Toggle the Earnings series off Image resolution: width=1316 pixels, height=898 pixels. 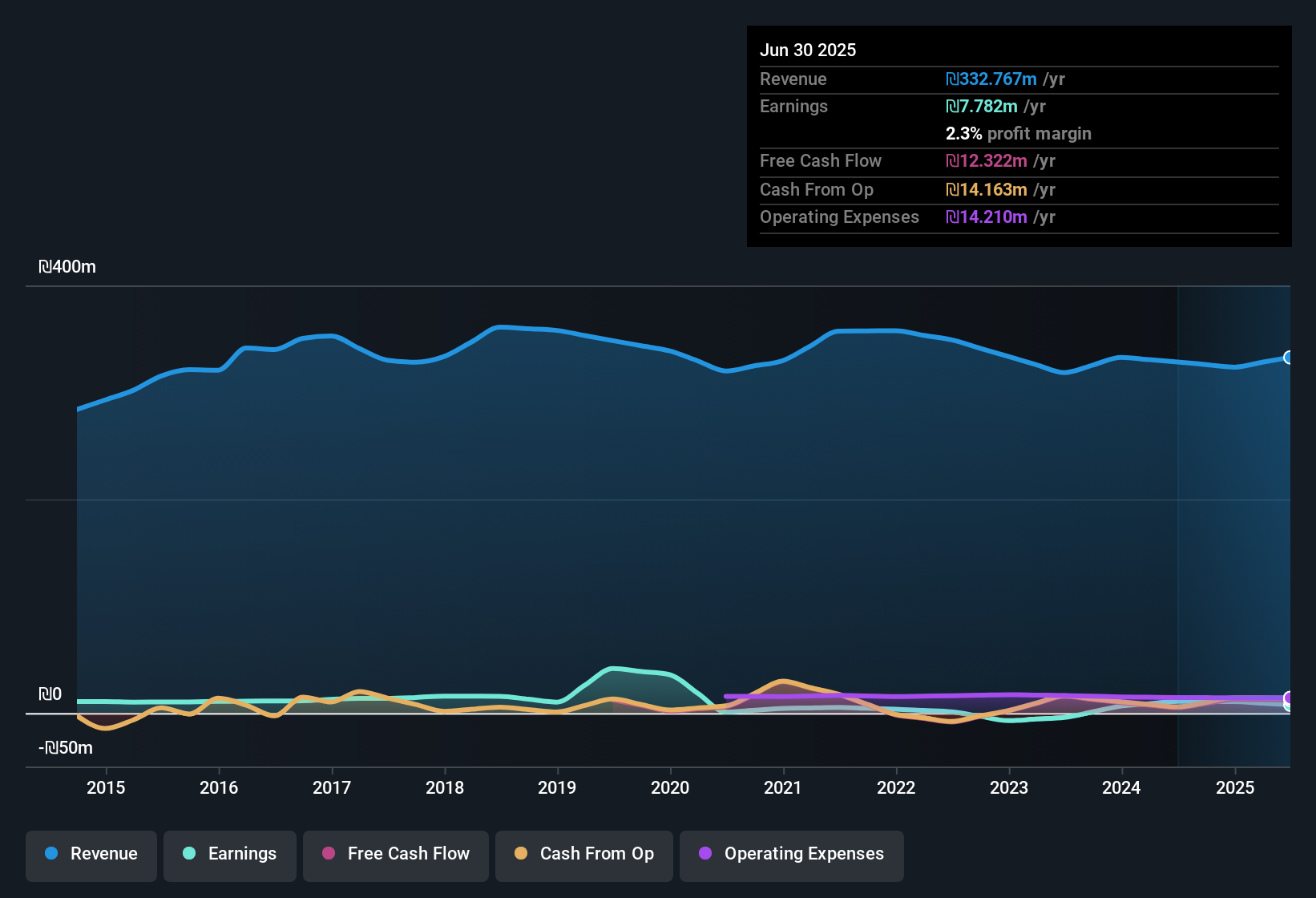coord(229,854)
